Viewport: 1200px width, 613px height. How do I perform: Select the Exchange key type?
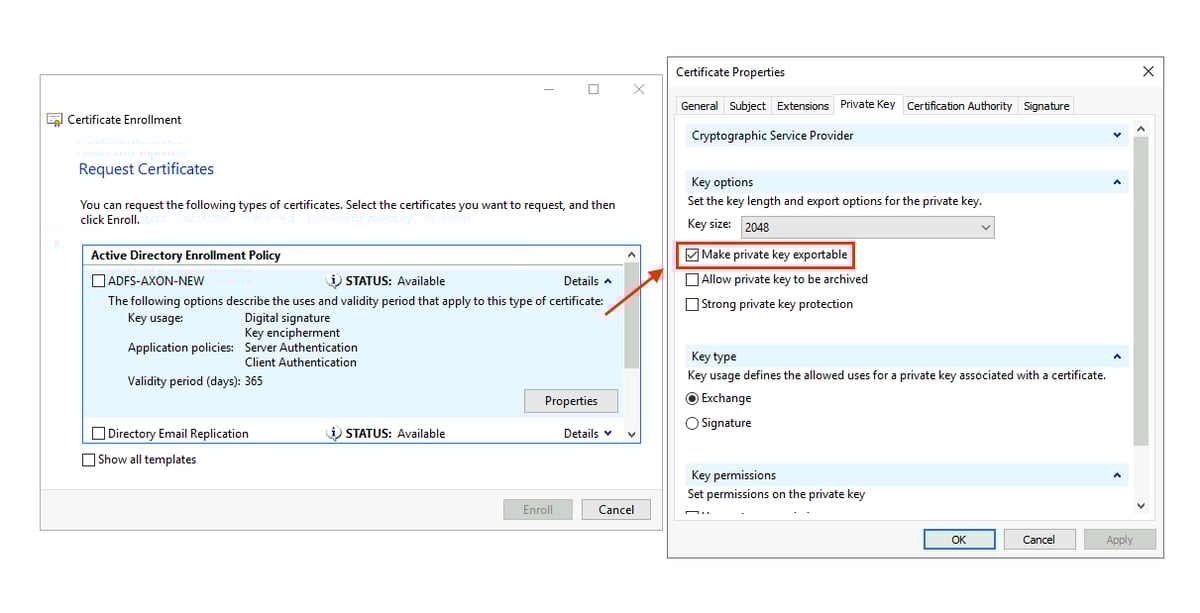coord(692,398)
